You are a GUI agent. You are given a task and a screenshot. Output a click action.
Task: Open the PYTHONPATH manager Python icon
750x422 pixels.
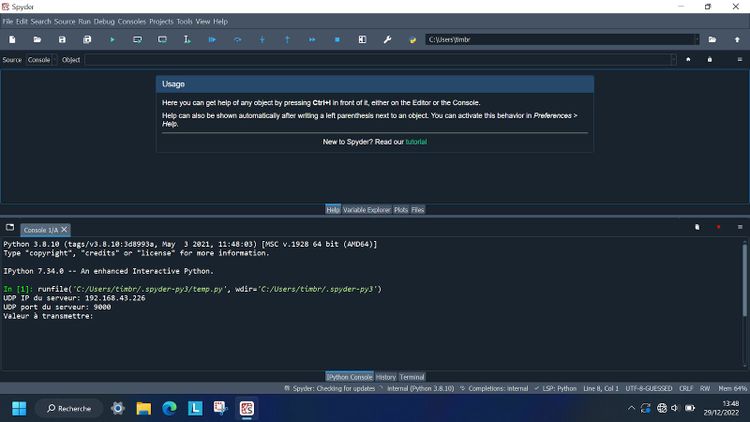412,40
